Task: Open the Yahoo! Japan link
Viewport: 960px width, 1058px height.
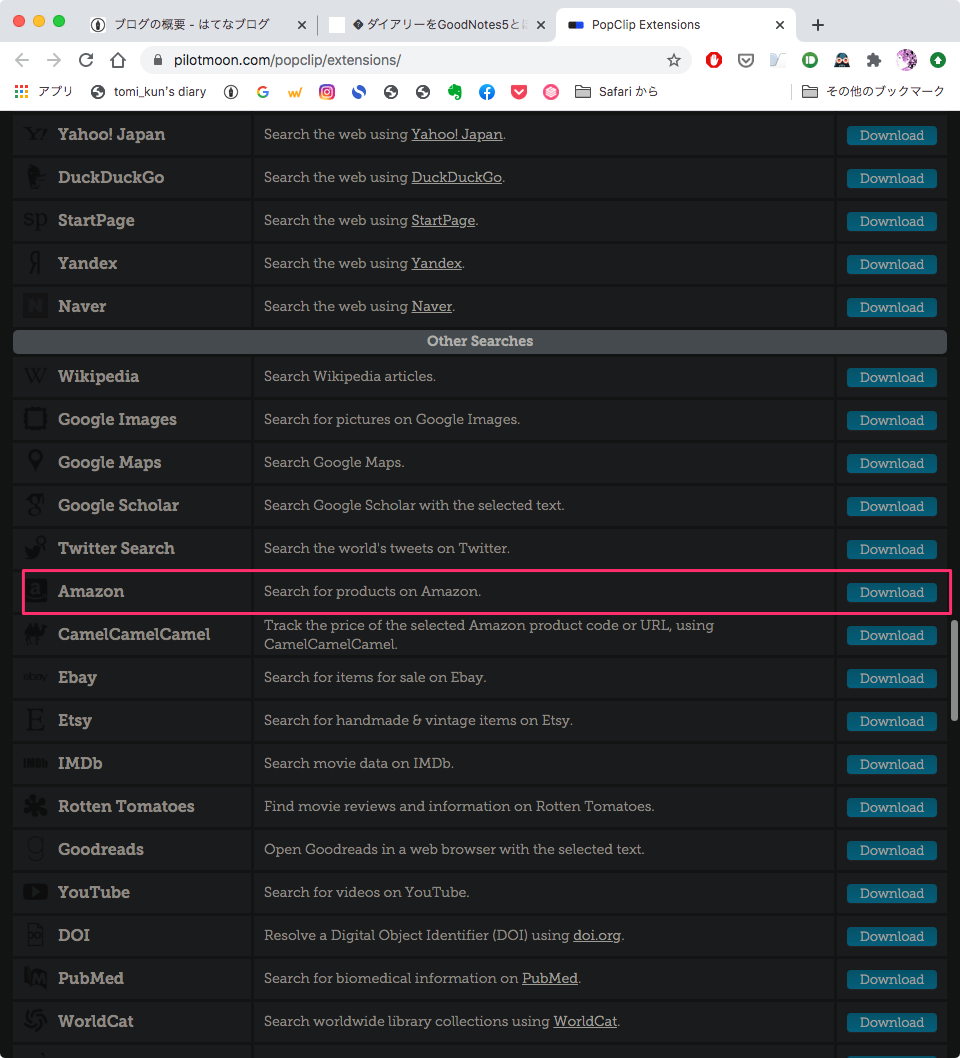Action: tap(457, 134)
